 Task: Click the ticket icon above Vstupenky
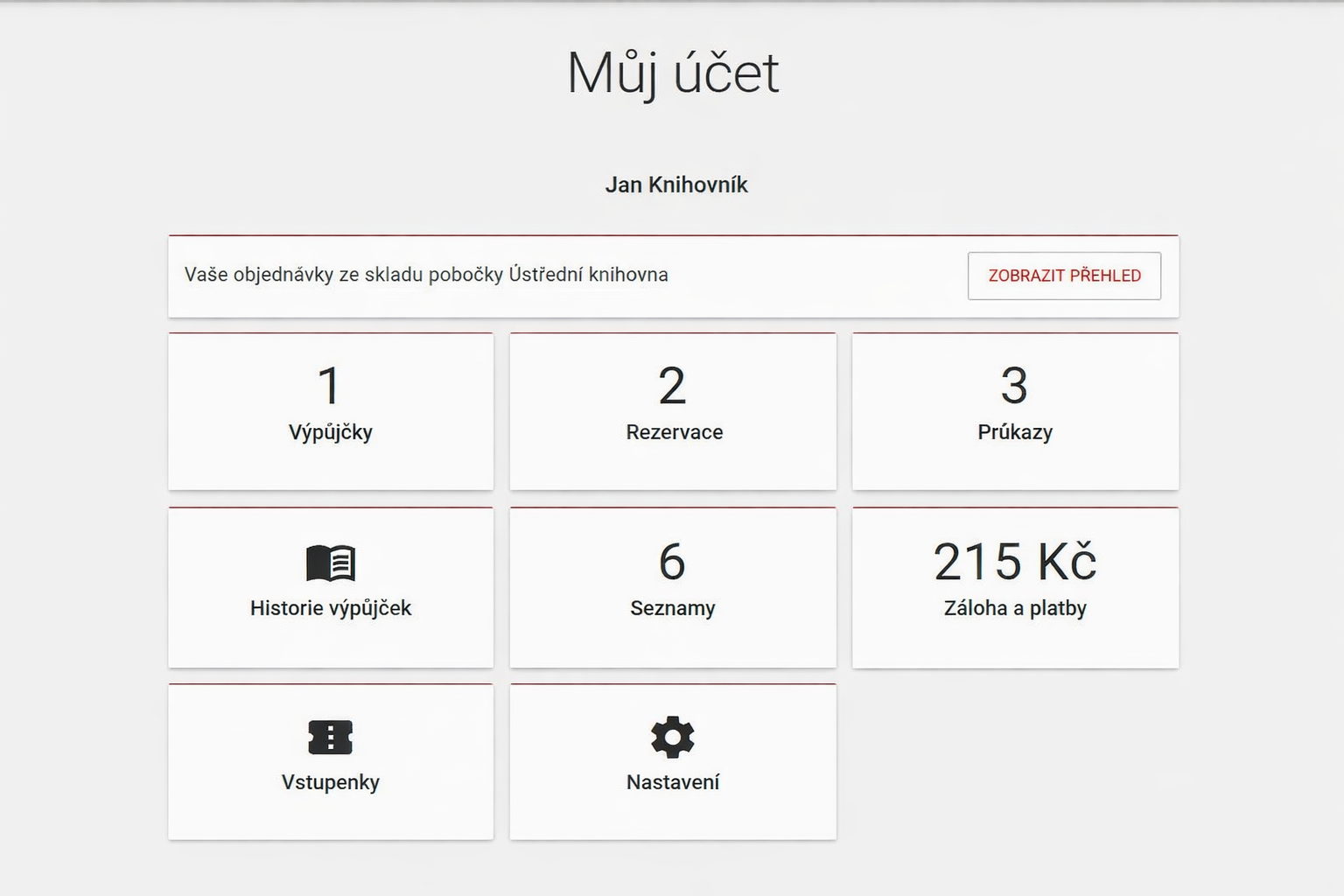tap(330, 737)
